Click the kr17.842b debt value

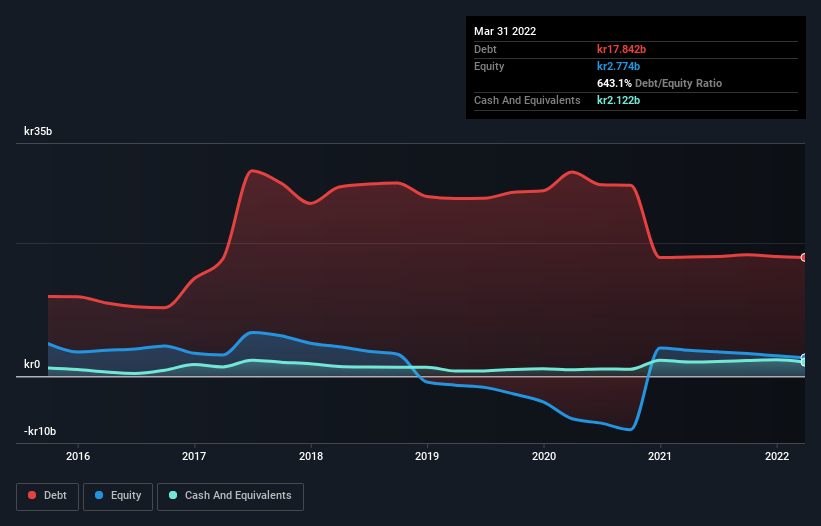(x=622, y=49)
